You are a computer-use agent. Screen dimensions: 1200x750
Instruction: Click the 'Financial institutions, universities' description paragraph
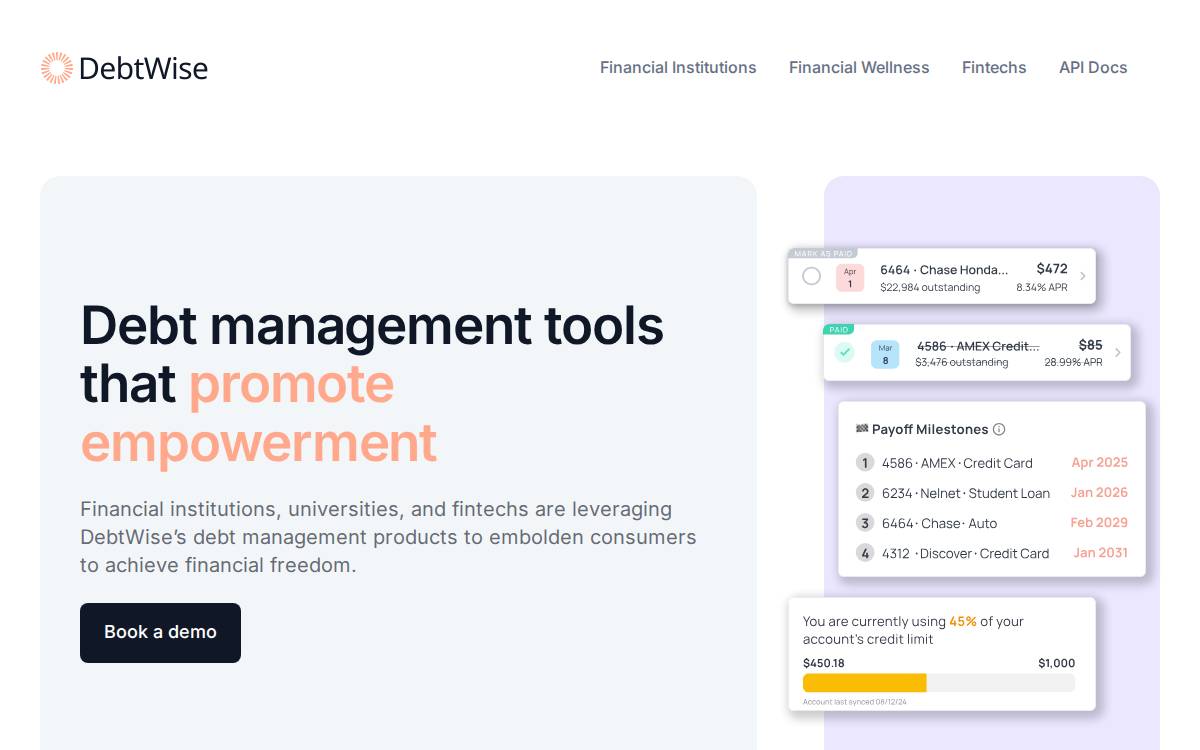(x=388, y=537)
